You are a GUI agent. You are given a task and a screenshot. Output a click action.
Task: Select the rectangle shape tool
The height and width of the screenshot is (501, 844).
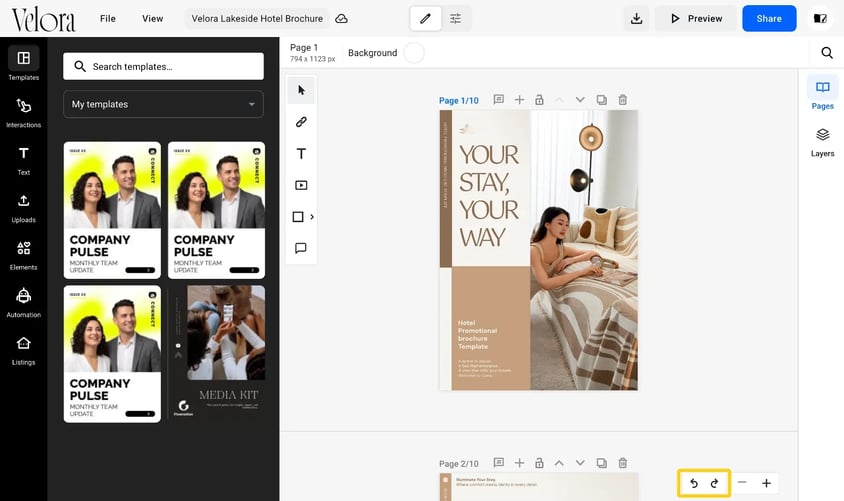coord(298,217)
